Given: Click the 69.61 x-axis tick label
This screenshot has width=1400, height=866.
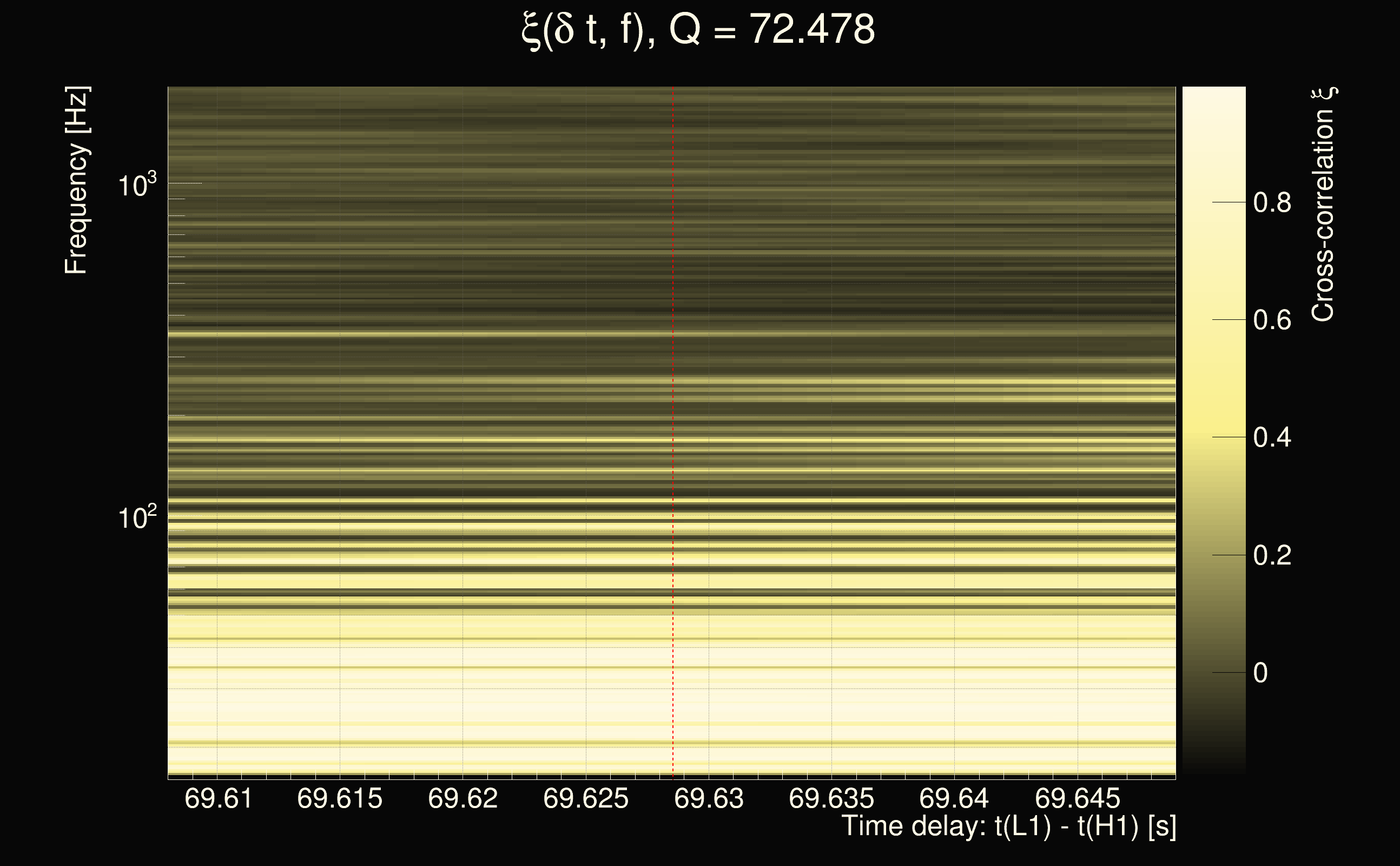Looking at the screenshot, I should pos(218,798).
